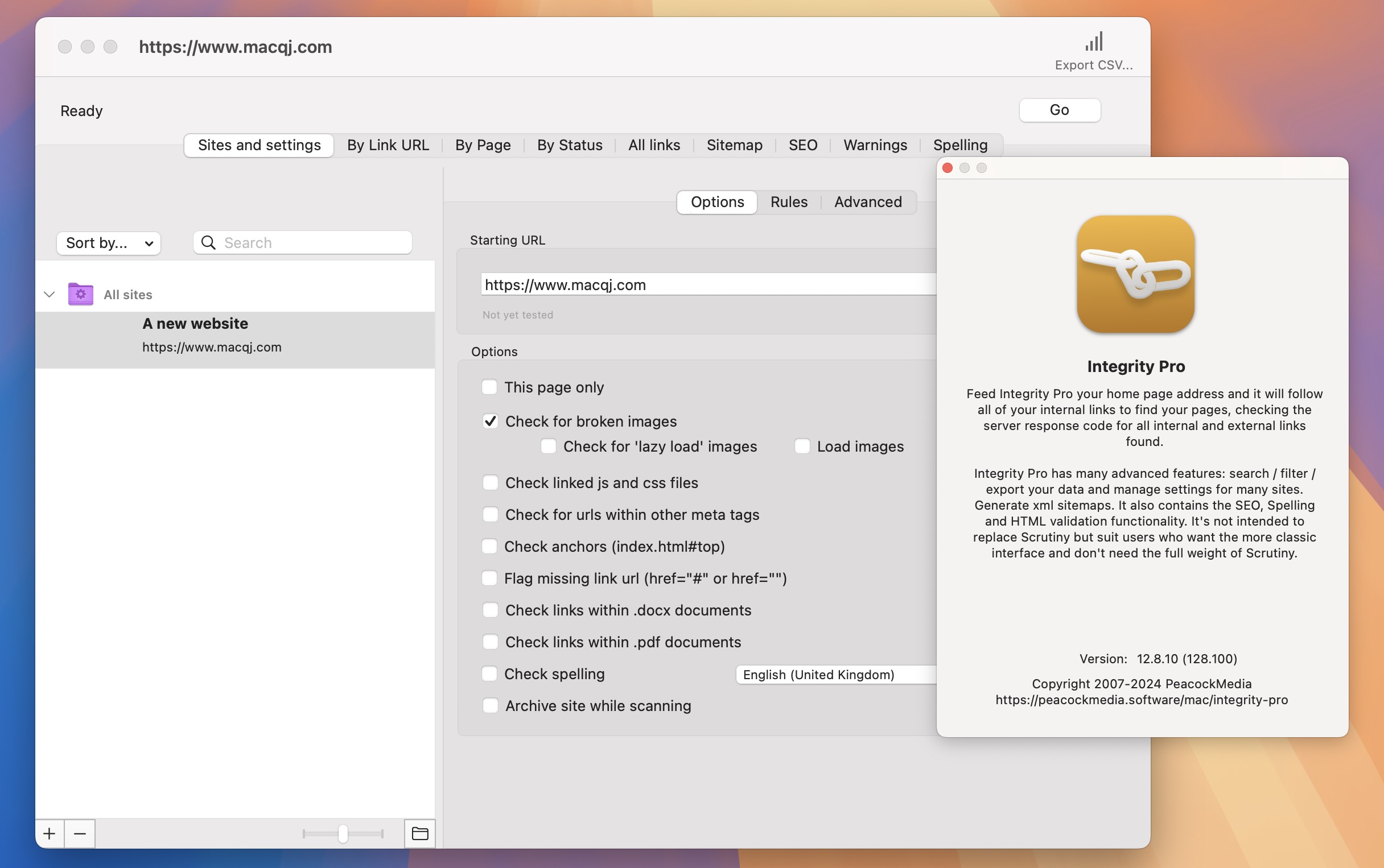Screen dimensions: 1384x868
Task: Click the Export CSV bar chart icon
Action: [1093, 42]
